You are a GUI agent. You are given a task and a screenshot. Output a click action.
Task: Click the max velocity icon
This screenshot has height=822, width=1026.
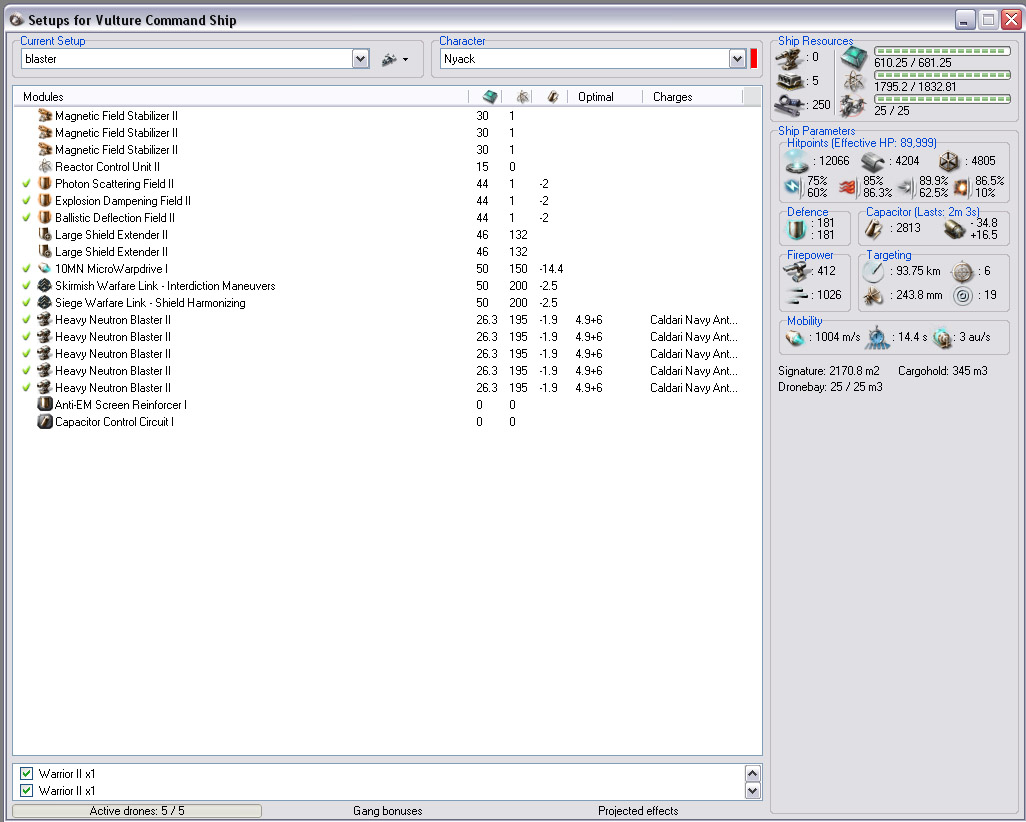(x=795, y=338)
